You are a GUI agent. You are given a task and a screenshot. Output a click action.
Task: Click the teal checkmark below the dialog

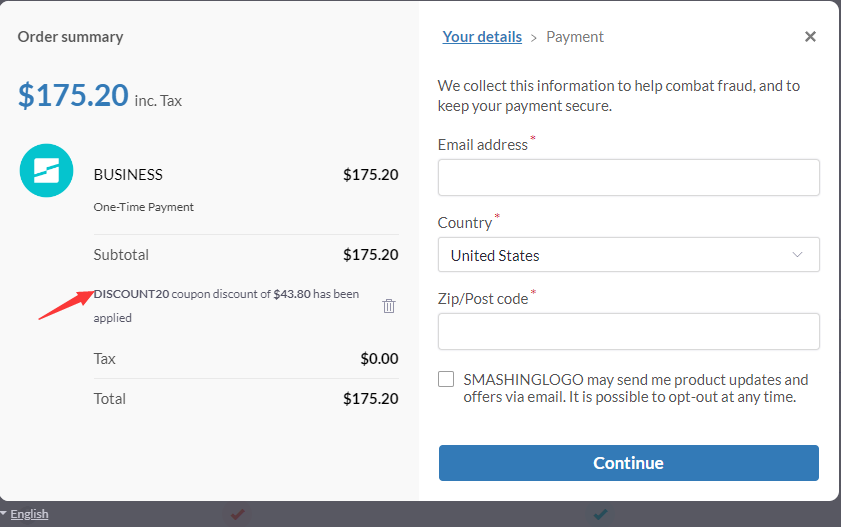coord(600,514)
